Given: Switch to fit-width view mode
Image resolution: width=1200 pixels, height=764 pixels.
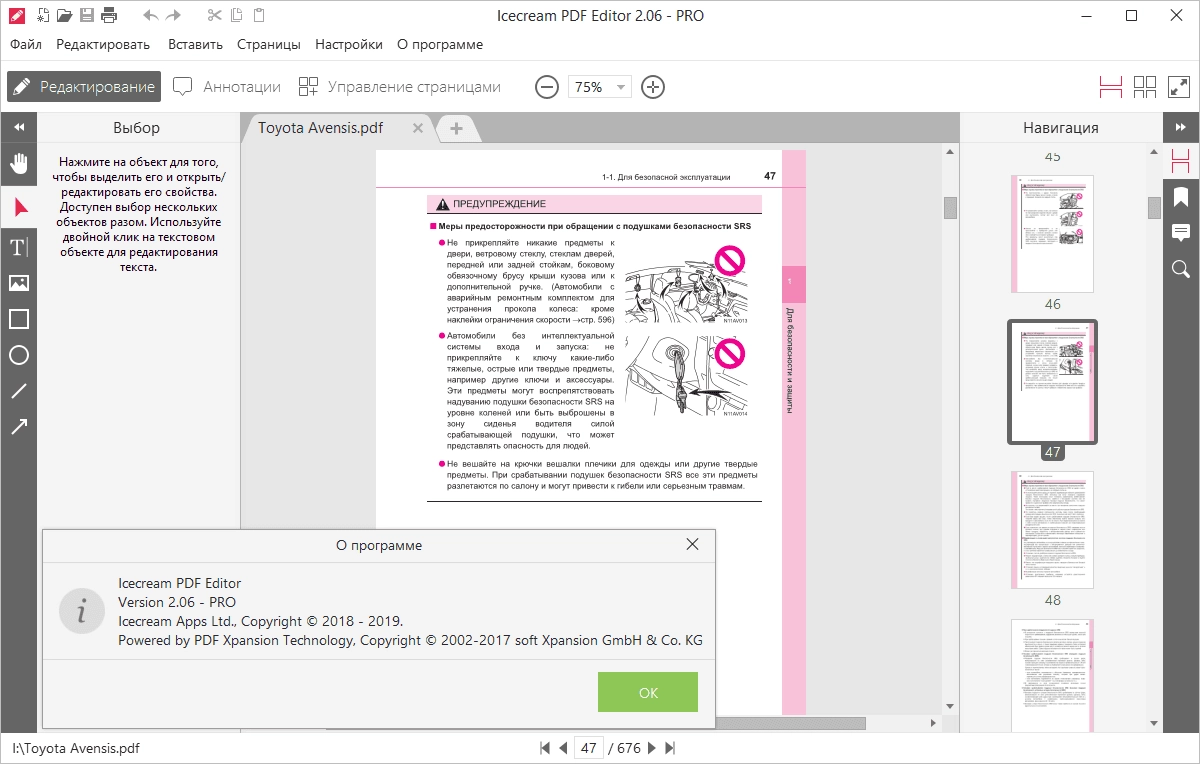Looking at the screenshot, I should [x=1111, y=87].
